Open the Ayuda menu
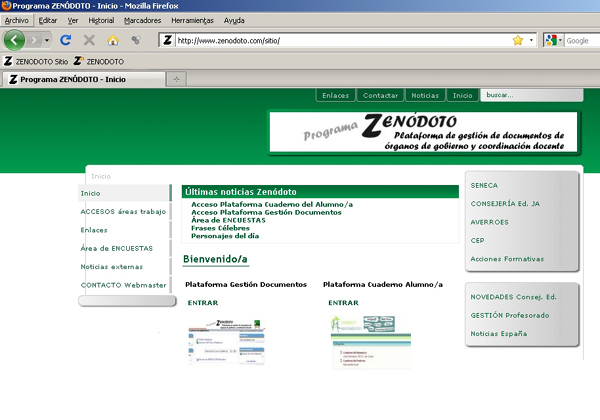The image size is (600, 420). click(x=234, y=21)
